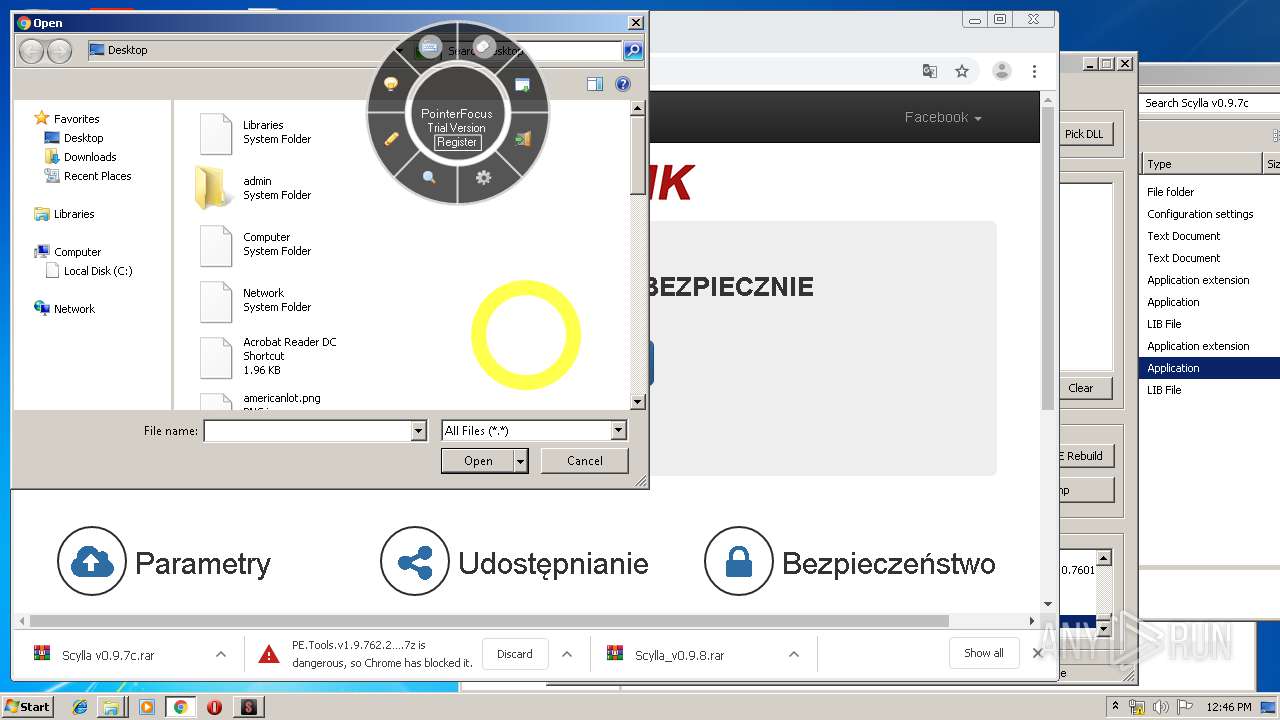Click Chrome translate page icon

(930, 71)
